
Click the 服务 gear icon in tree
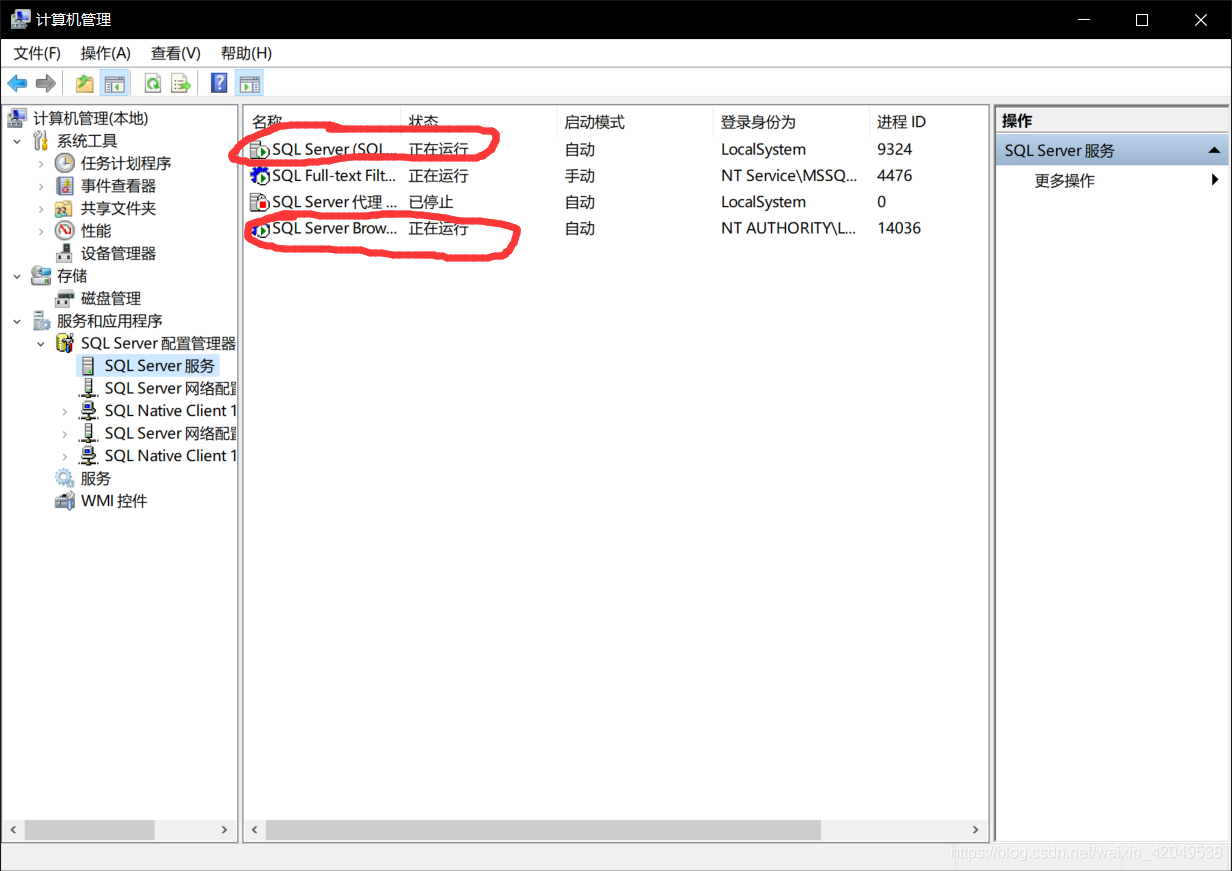[64, 478]
